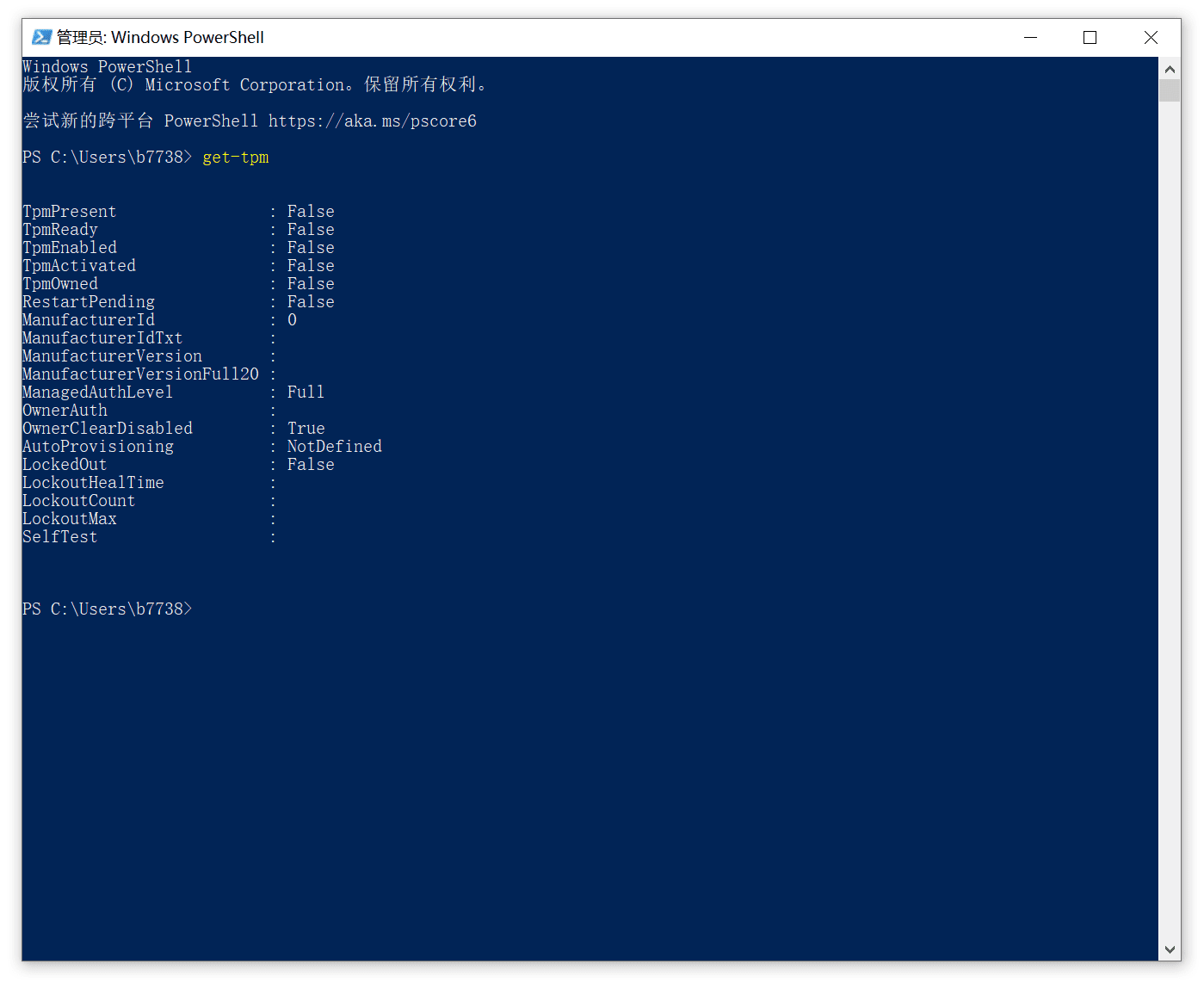The image size is (1204, 989).
Task: Click the PowerShell logo in the title bar
Action: click(x=40, y=37)
